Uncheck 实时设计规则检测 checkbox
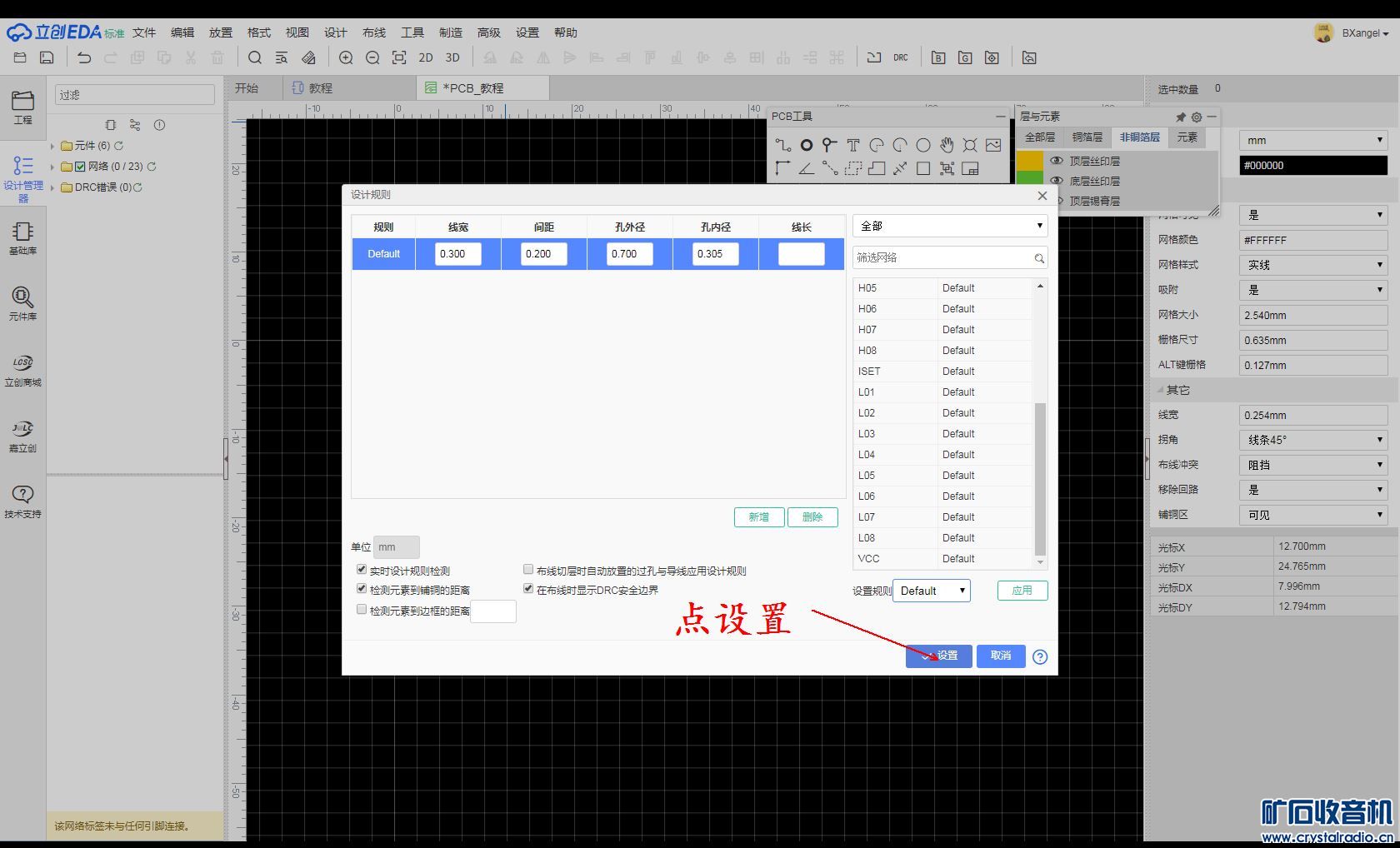This screenshot has width=1400, height=848. click(362, 570)
